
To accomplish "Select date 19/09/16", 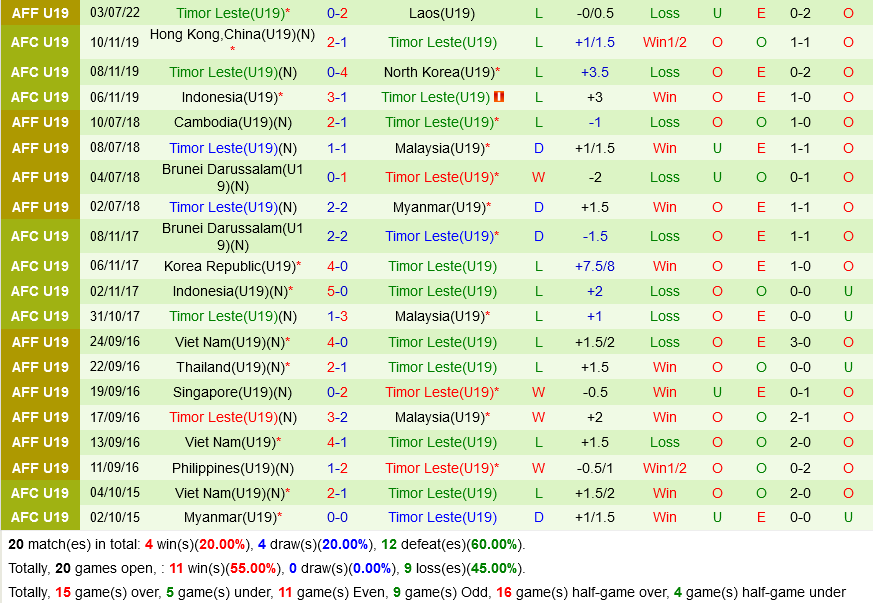I will (x=115, y=392).
